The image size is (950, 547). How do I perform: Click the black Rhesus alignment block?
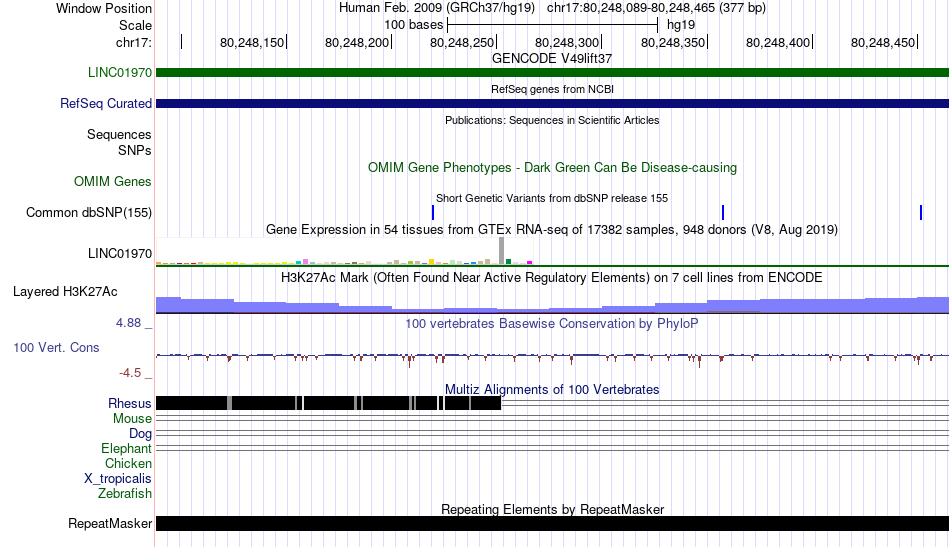pyautogui.click(x=328, y=403)
